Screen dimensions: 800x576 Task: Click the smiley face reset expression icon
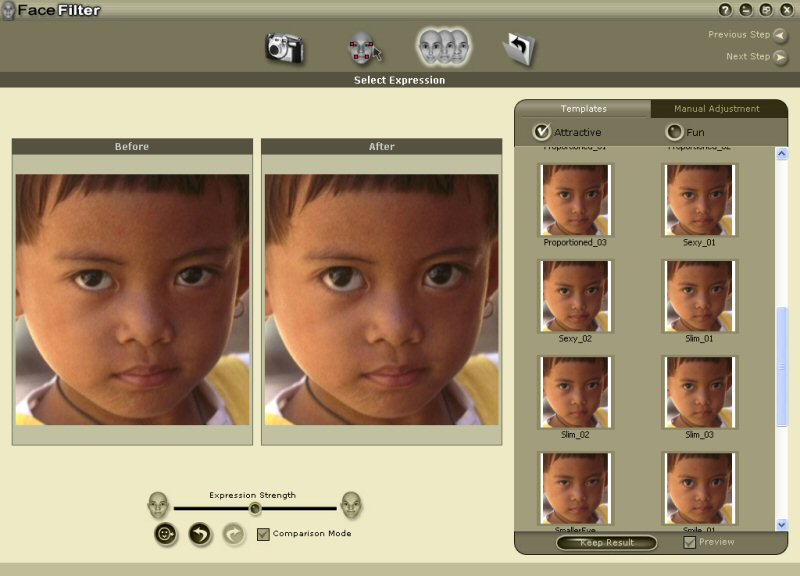(166, 534)
